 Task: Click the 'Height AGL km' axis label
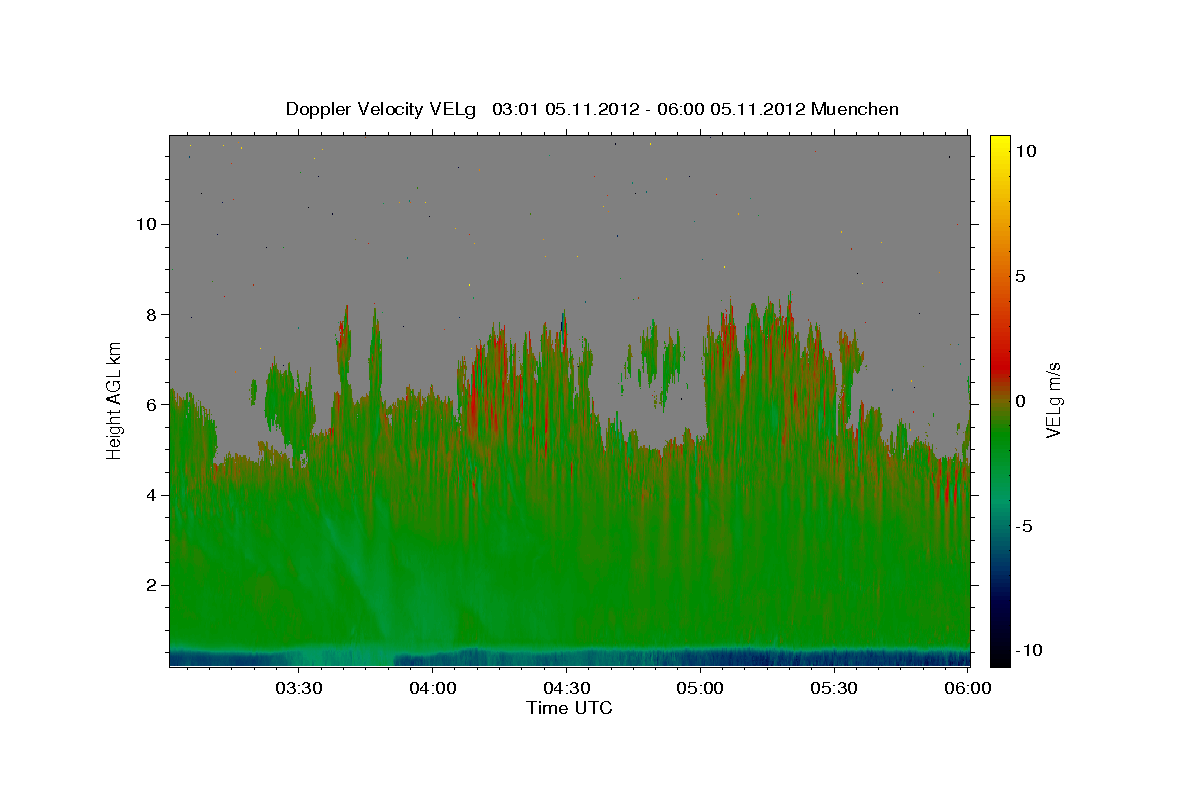(x=114, y=400)
